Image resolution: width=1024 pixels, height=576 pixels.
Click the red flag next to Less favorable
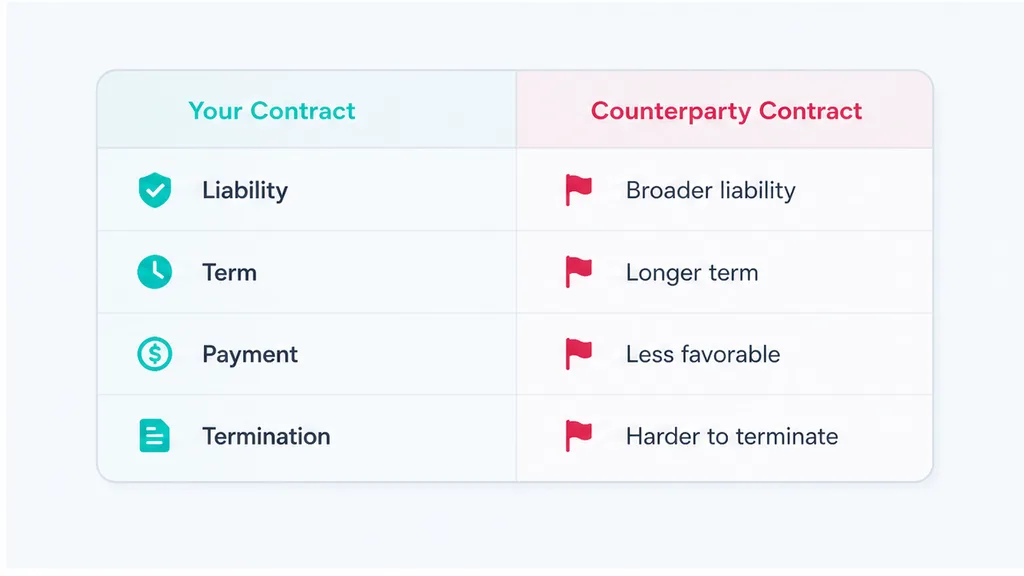coord(579,354)
